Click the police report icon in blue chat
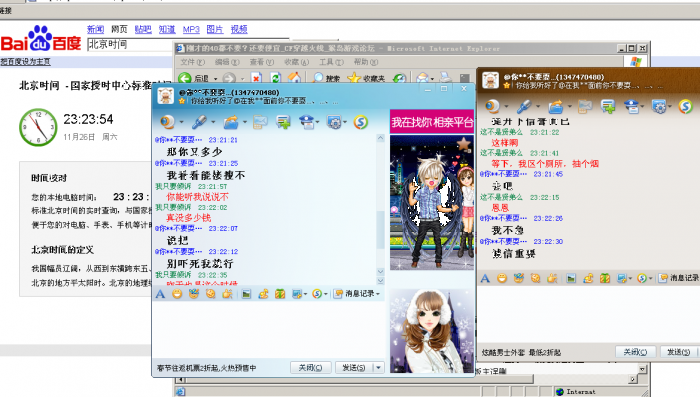The height and width of the screenshot is (397, 700). 307,122
